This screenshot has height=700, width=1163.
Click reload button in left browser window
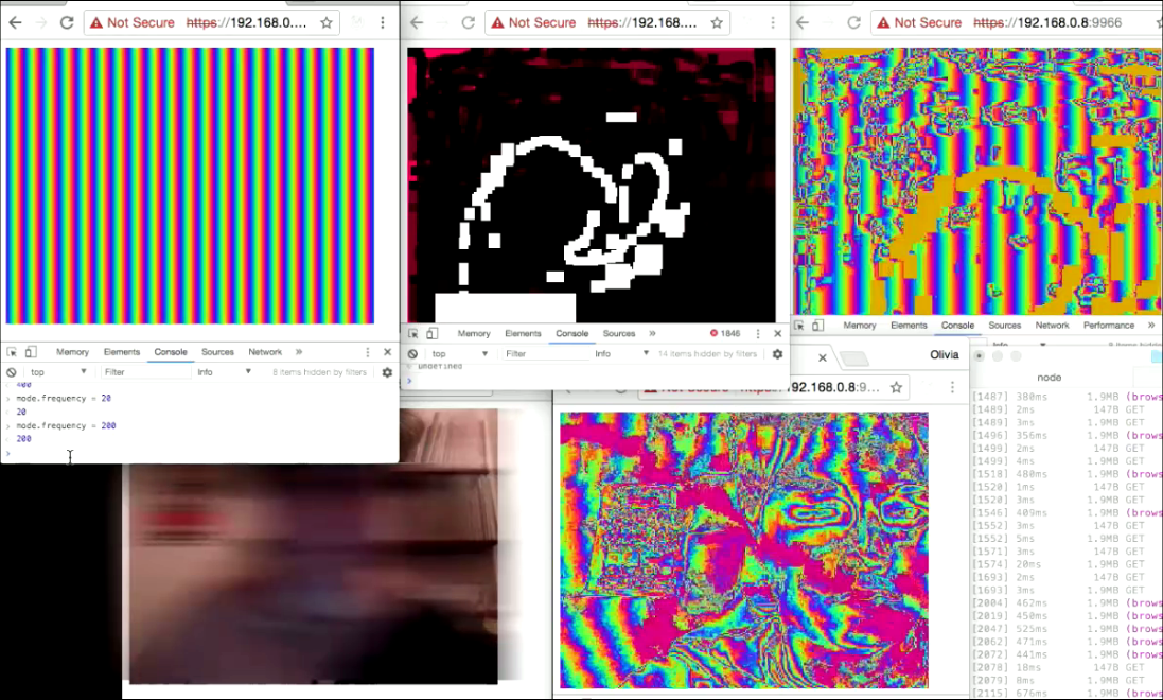pos(66,22)
